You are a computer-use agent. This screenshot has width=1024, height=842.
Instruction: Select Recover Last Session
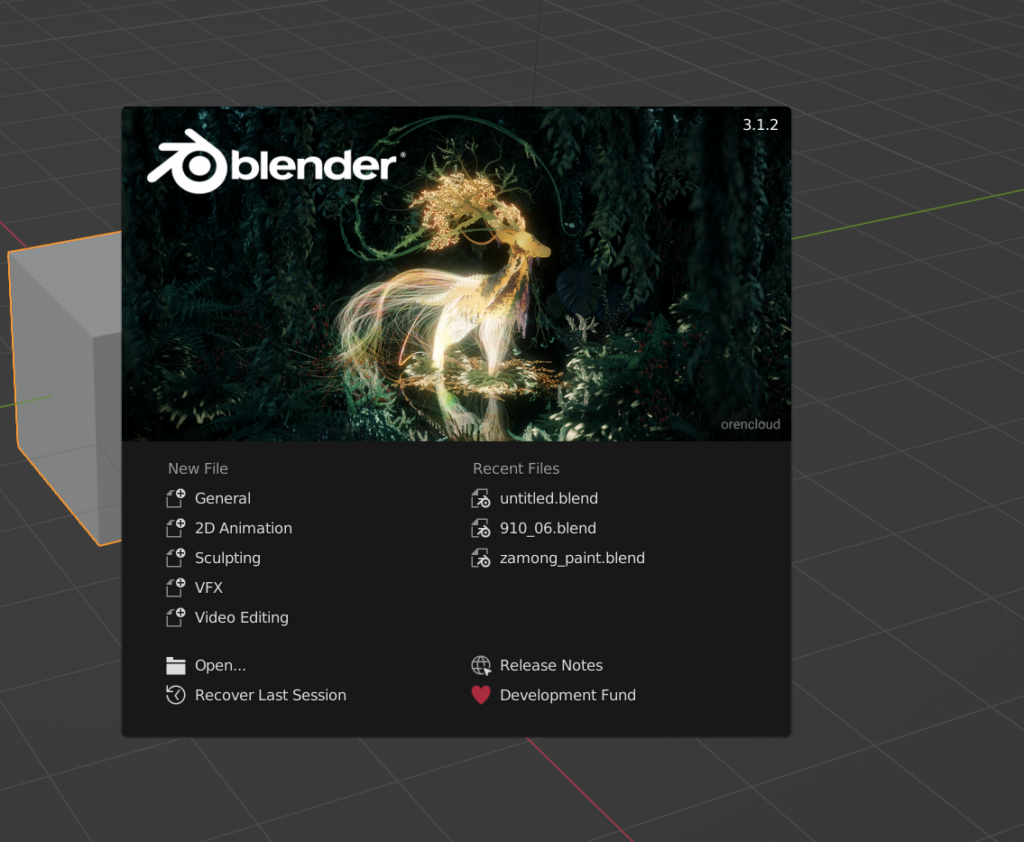click(x=270, y=695)
